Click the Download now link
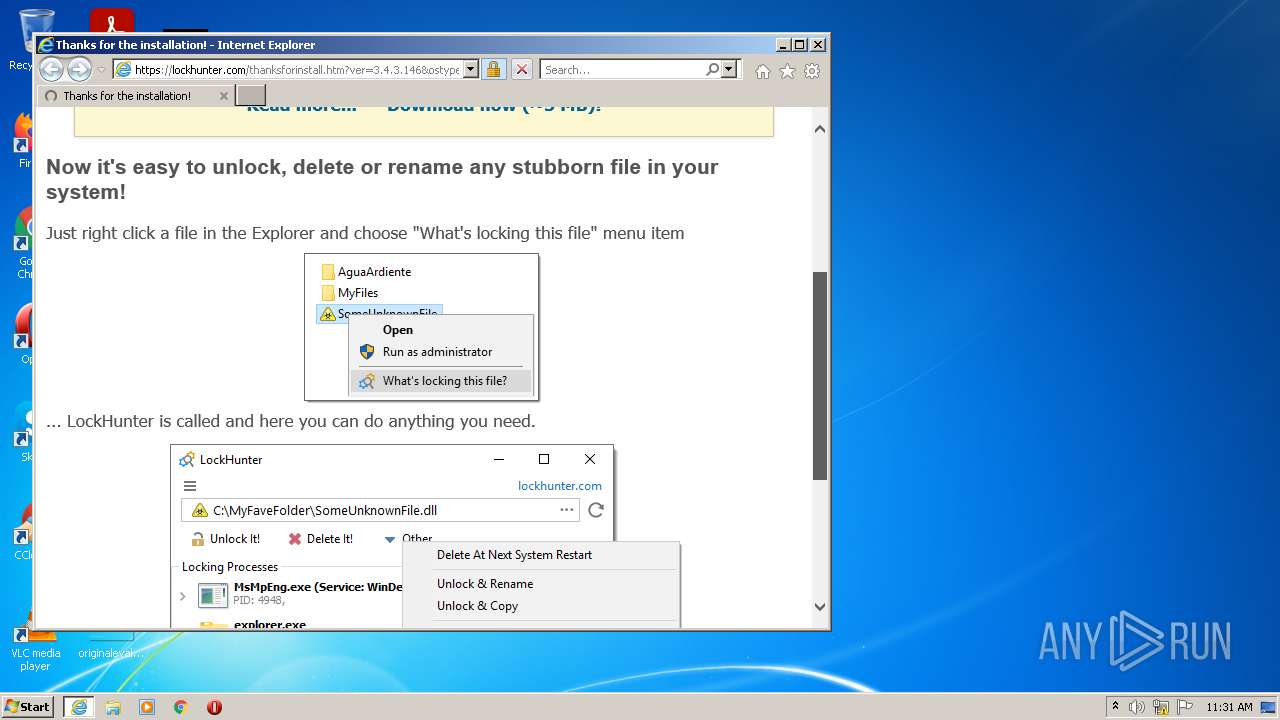 coord(494,106)
